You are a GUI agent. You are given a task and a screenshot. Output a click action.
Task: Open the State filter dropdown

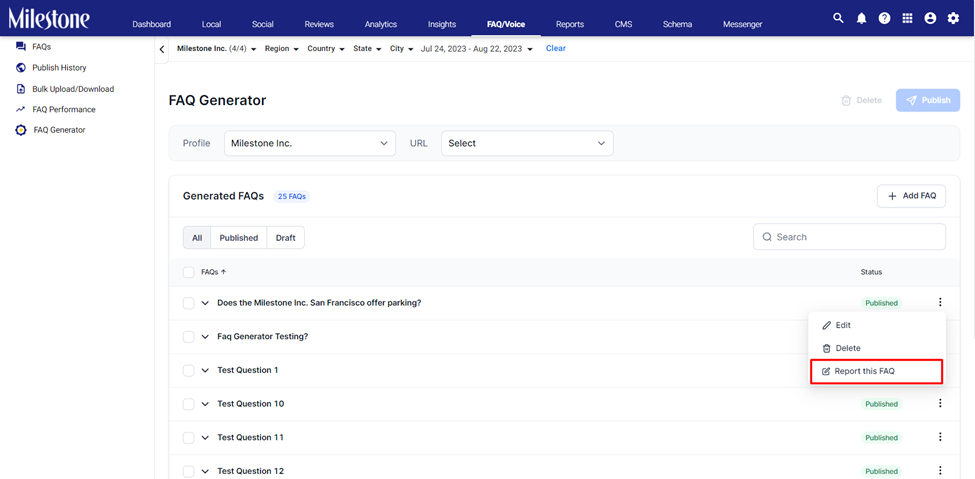click(x=367, y=49)
